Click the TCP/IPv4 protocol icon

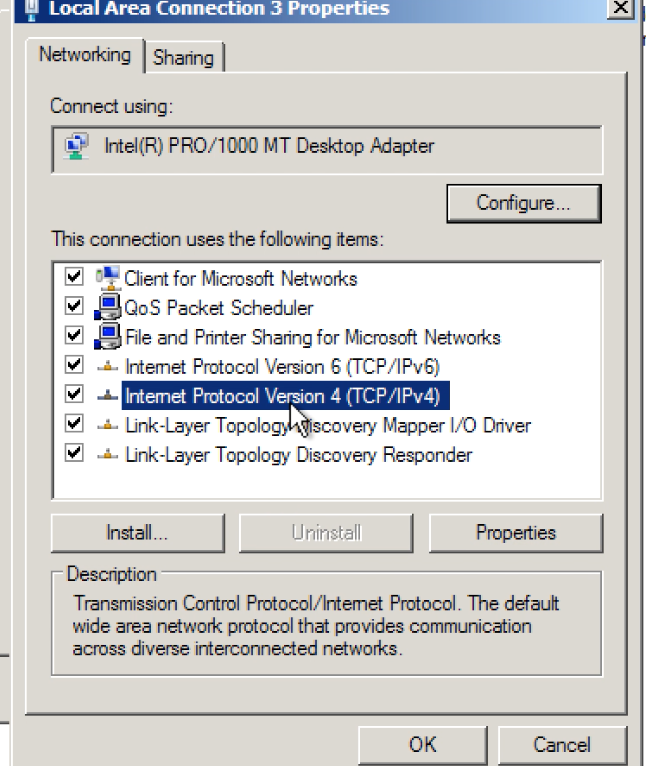tap(107, 396)
